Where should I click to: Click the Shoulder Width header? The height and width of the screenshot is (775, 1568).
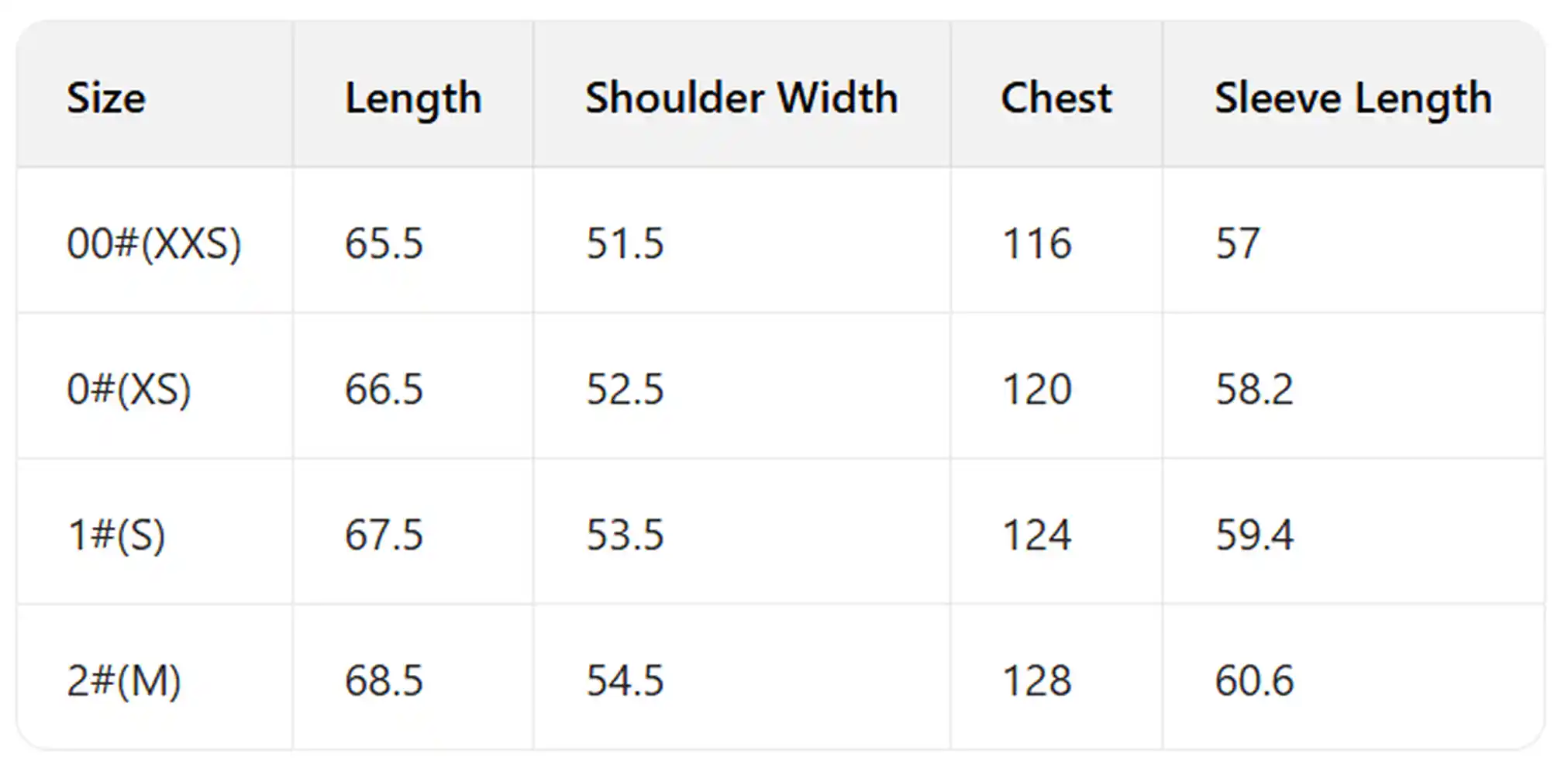pos(741,98)
